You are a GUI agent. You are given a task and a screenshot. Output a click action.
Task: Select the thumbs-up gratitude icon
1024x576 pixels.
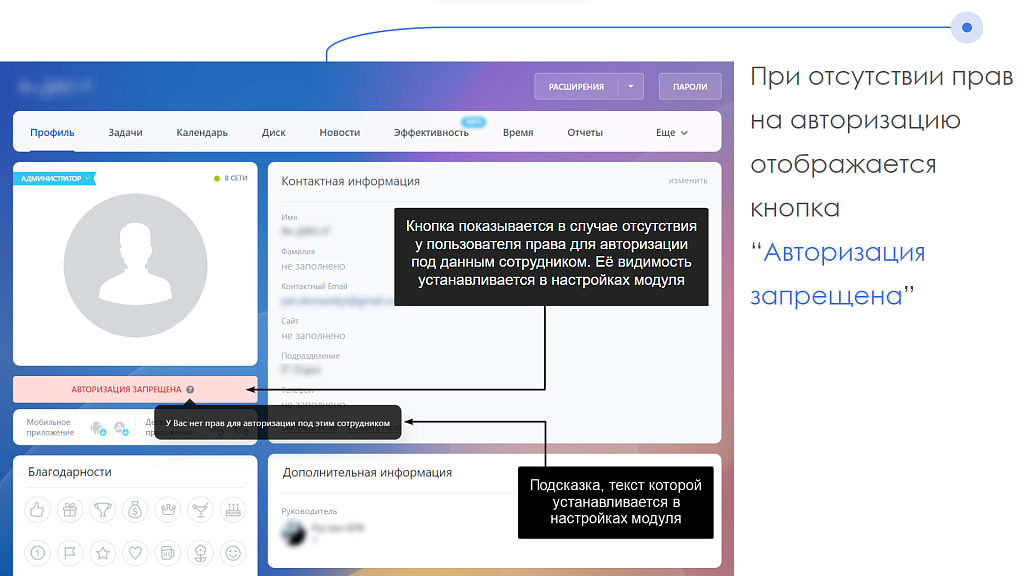pos(37,510)
